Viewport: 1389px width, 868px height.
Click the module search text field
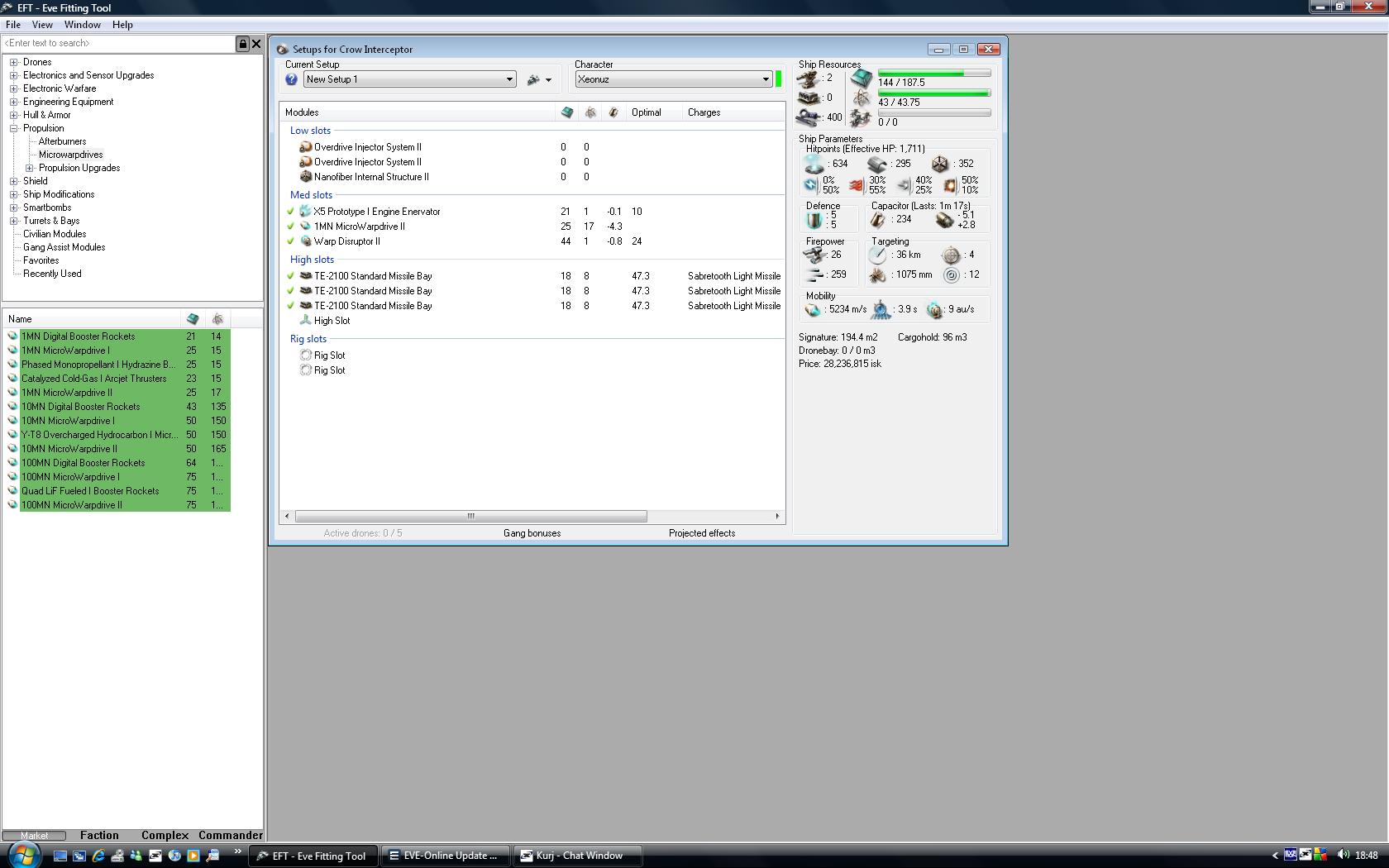119,44
